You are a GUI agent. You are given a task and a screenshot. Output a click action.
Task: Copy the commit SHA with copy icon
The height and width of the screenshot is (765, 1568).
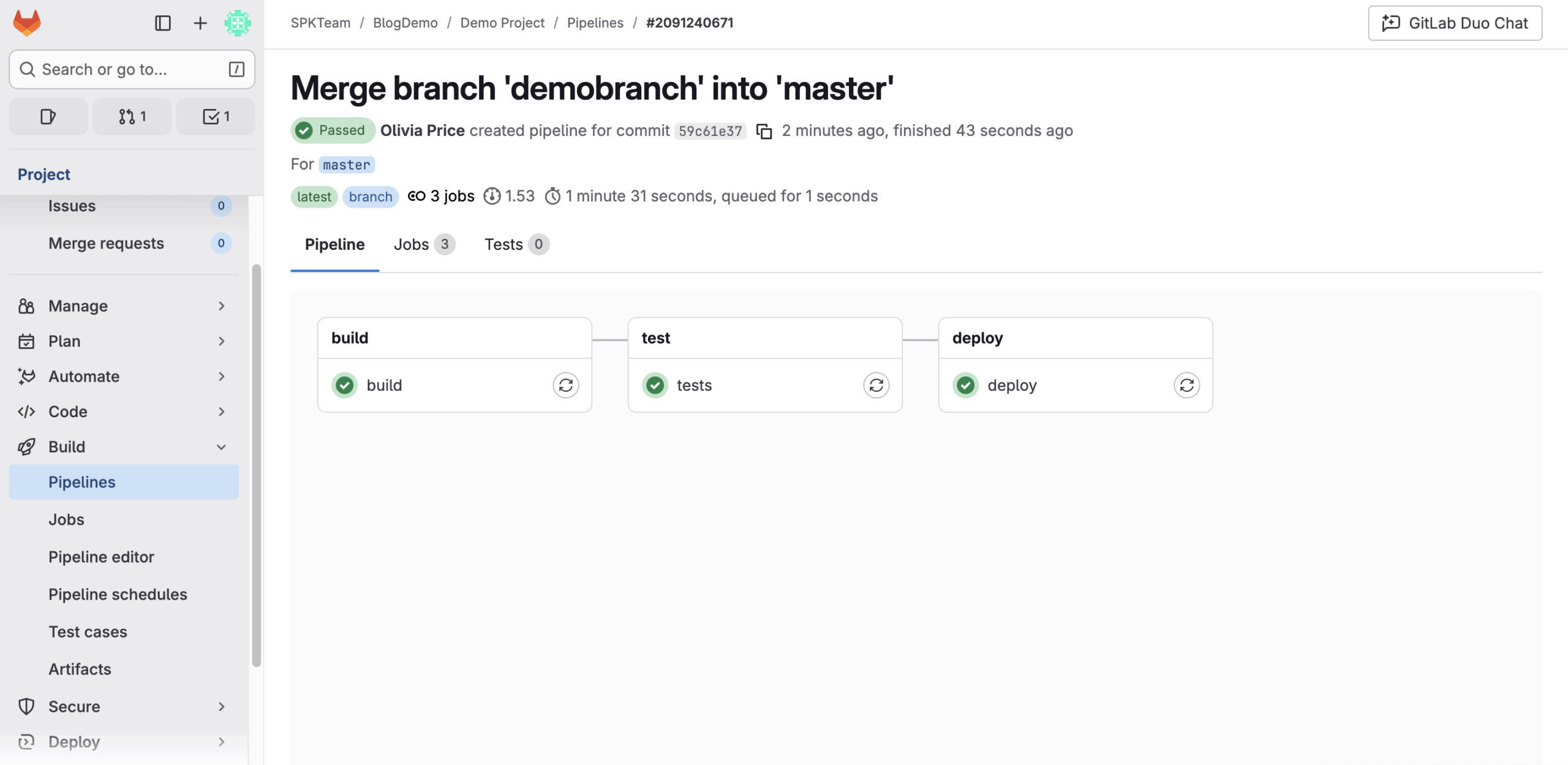[x=764, y=131]
